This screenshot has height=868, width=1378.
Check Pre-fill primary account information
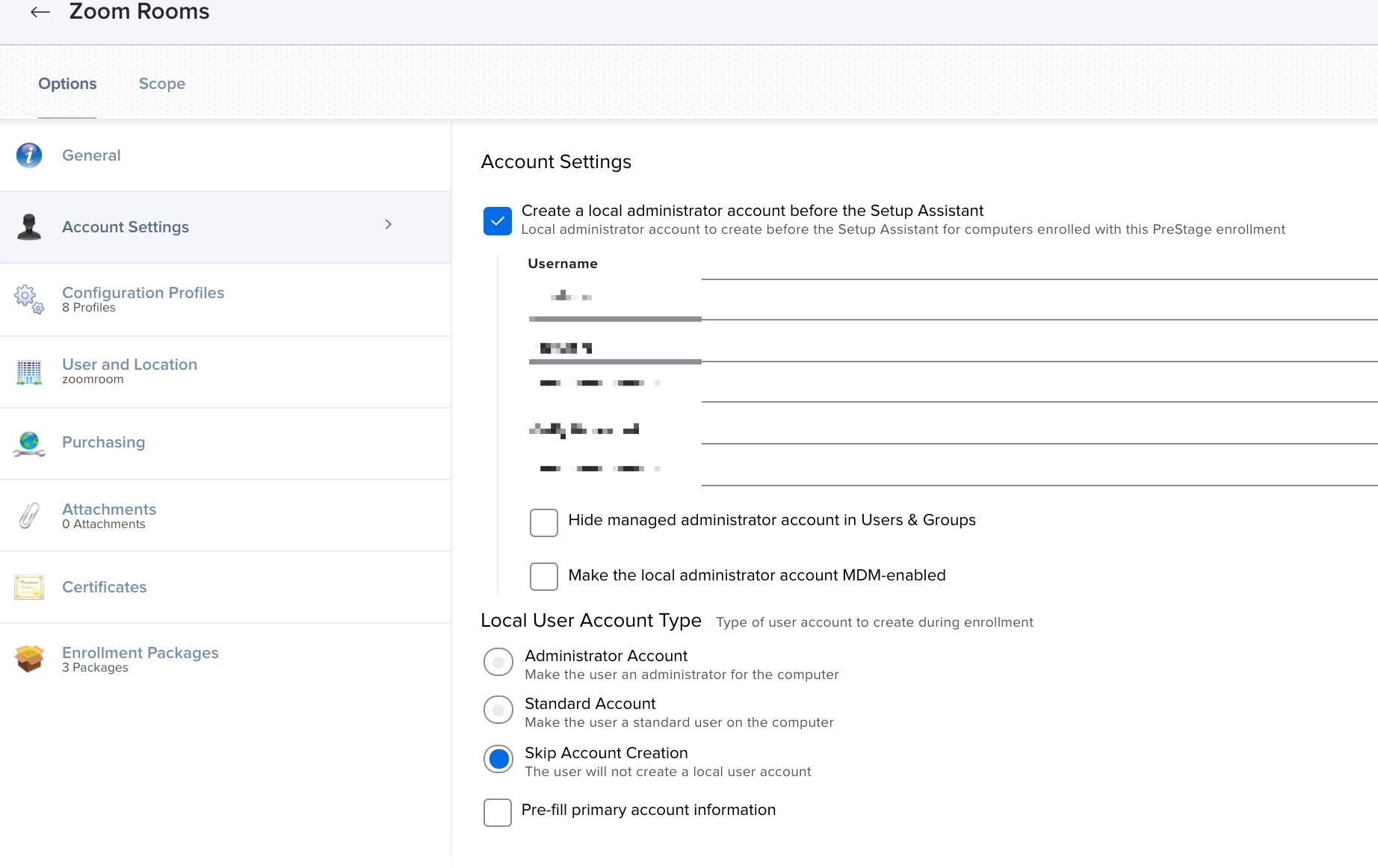tap(498, 812)
